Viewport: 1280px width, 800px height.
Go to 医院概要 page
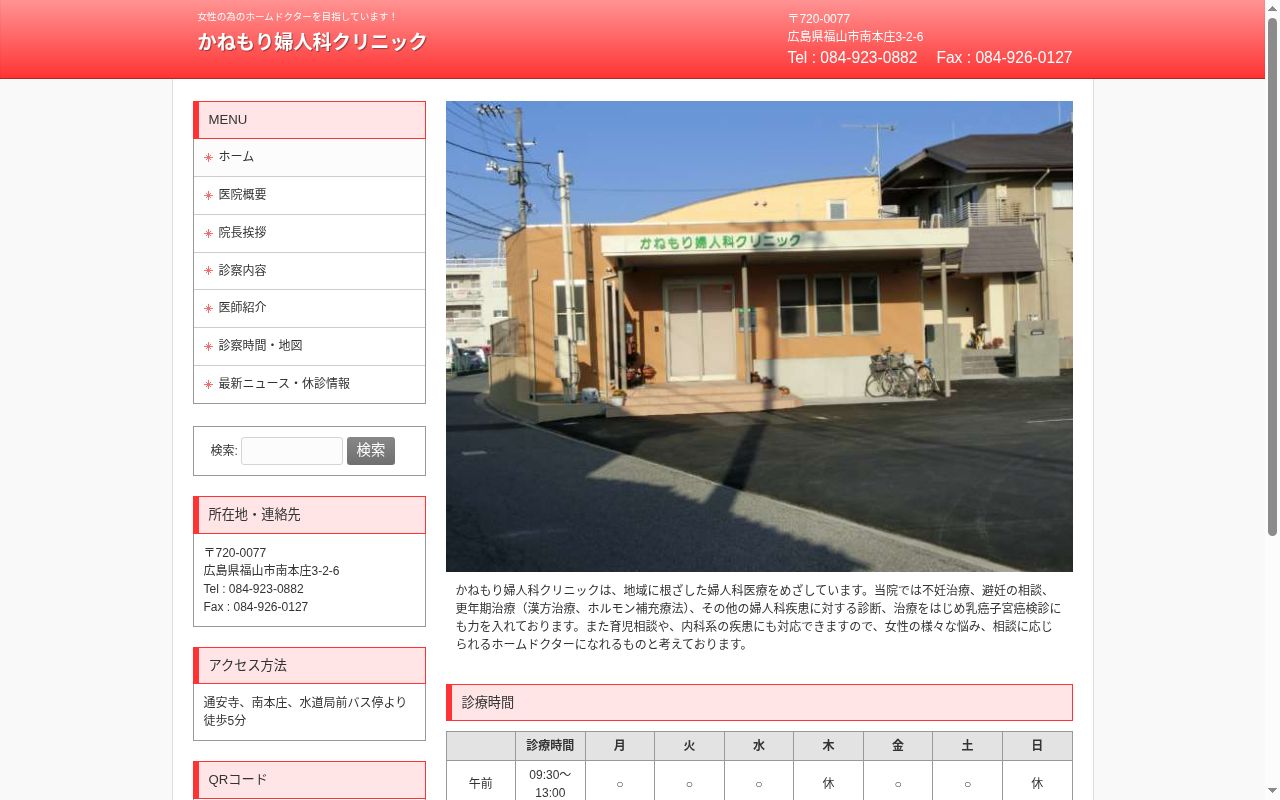click(x=309, y=195)
